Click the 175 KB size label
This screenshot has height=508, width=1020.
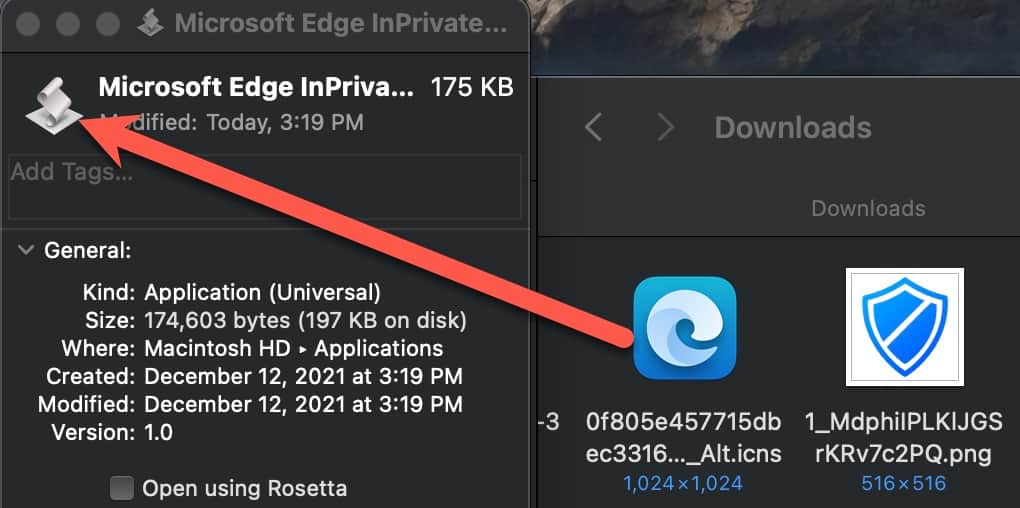tap(472, 87)
